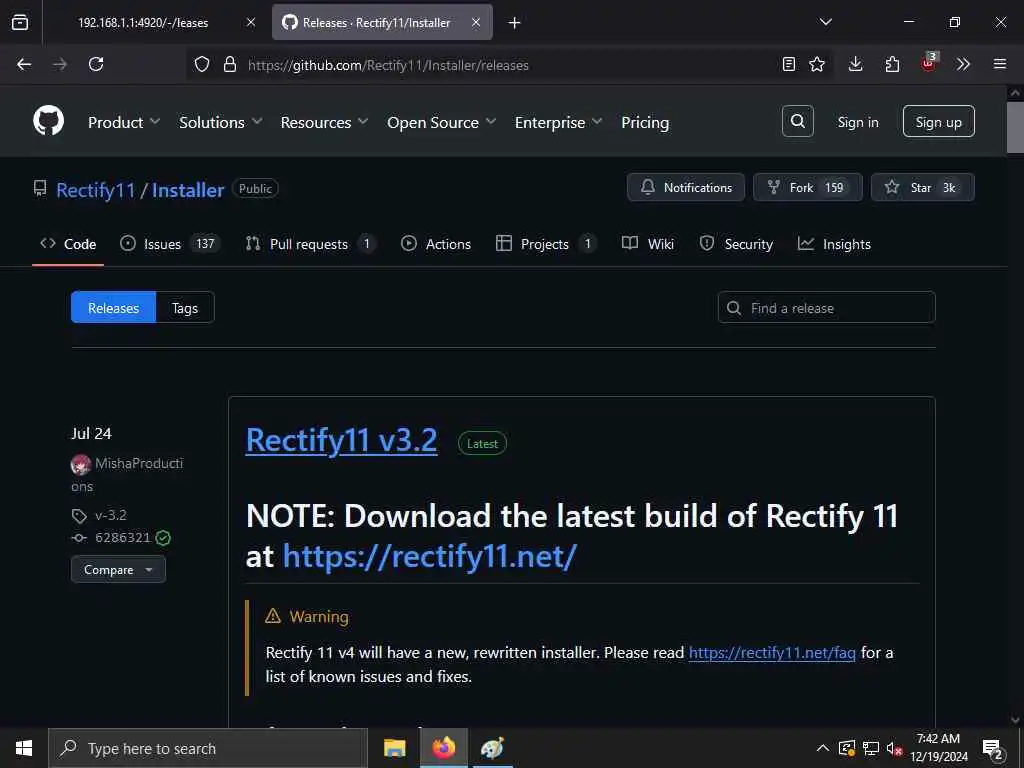Click the Type here to search box

click(x=208, y=748)
